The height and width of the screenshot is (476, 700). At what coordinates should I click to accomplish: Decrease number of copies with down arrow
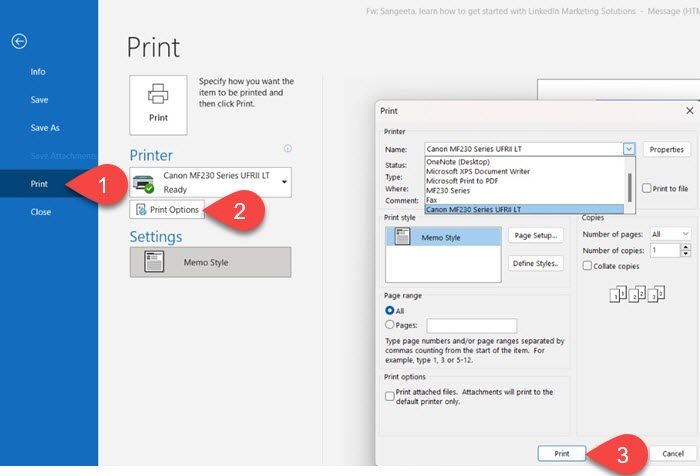[686, 254]
